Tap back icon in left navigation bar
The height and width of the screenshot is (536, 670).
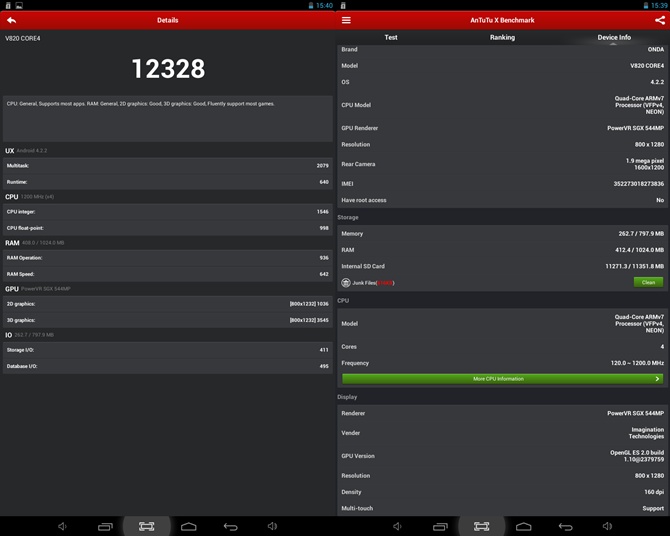coord(230,527)
